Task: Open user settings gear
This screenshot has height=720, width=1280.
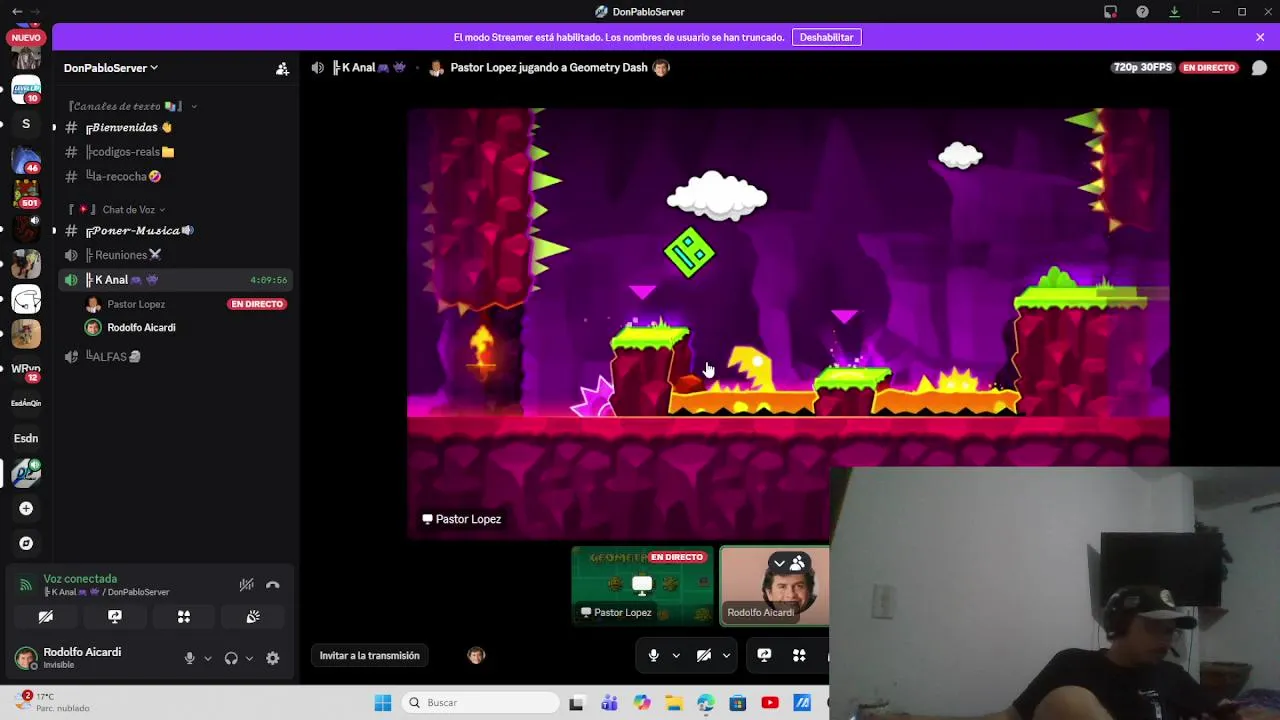Action: (x=273, y=658)
